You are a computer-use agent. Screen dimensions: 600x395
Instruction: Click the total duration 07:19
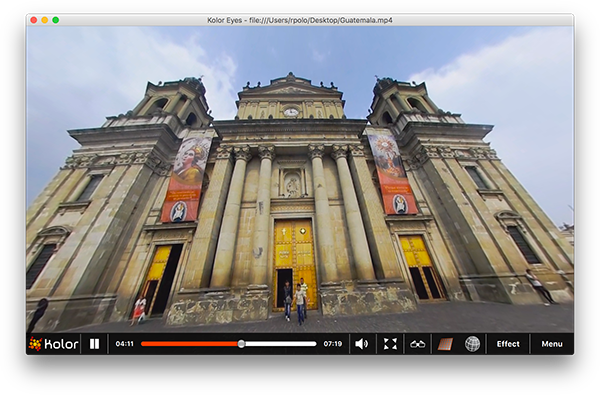333,344
